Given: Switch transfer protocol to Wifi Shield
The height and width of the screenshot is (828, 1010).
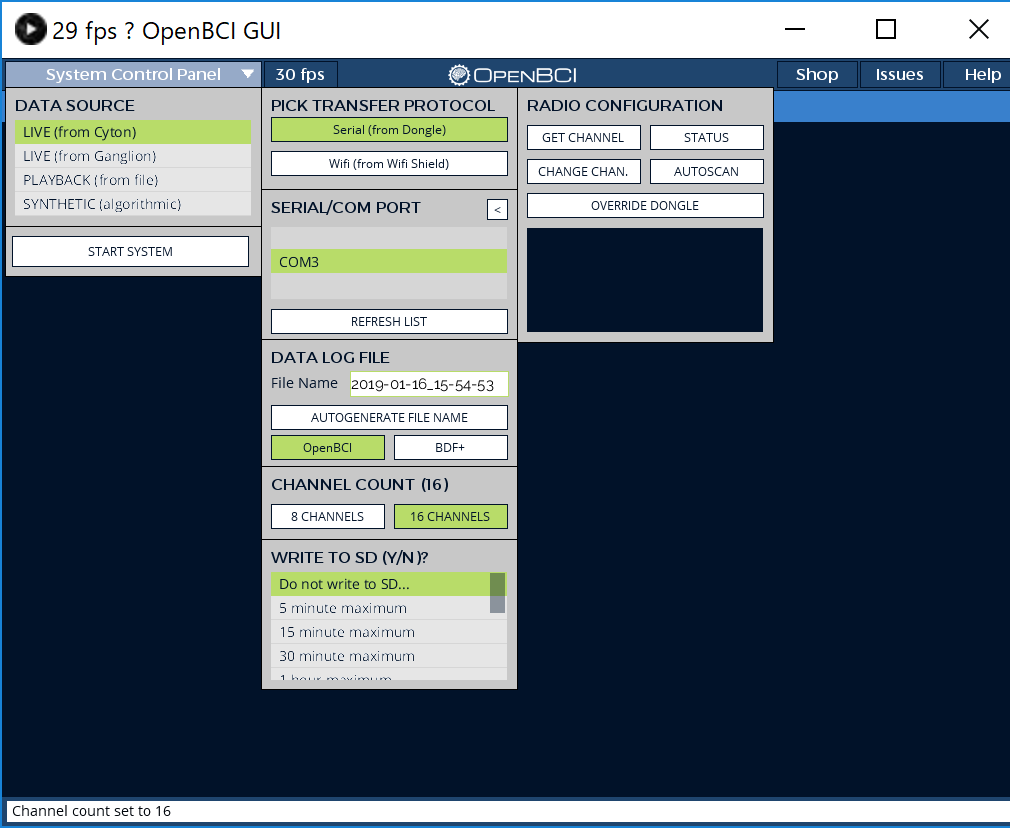Looking at the screenshot, I should click(389, 164).
